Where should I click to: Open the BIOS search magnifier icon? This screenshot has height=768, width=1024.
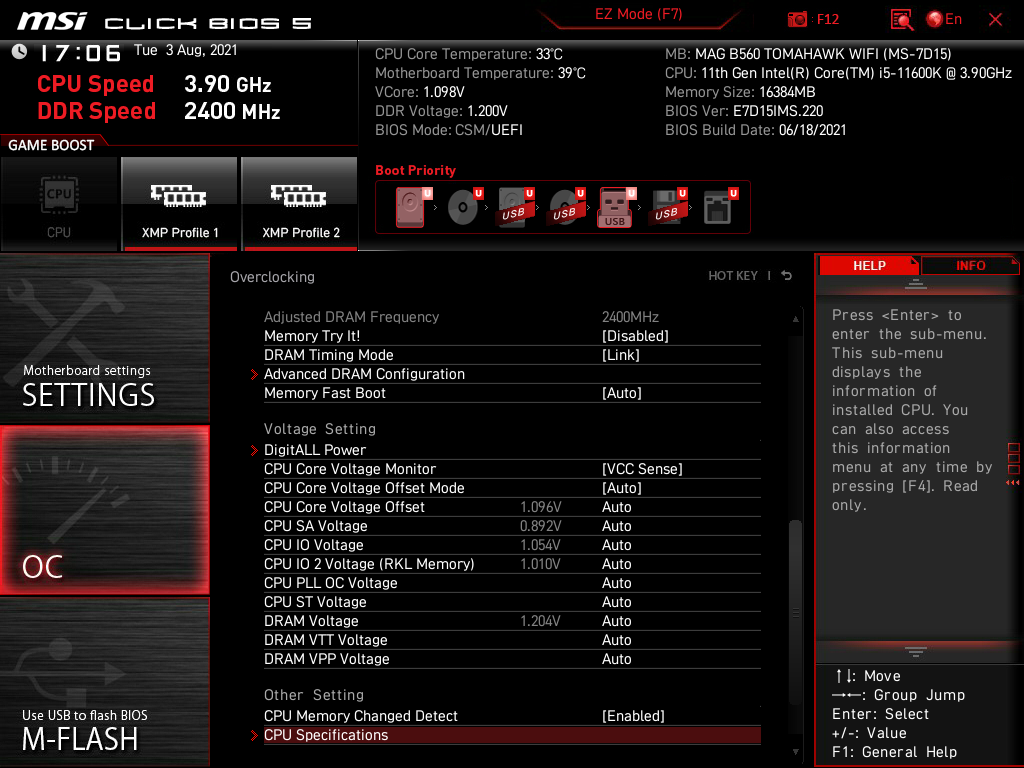(901, 20)
